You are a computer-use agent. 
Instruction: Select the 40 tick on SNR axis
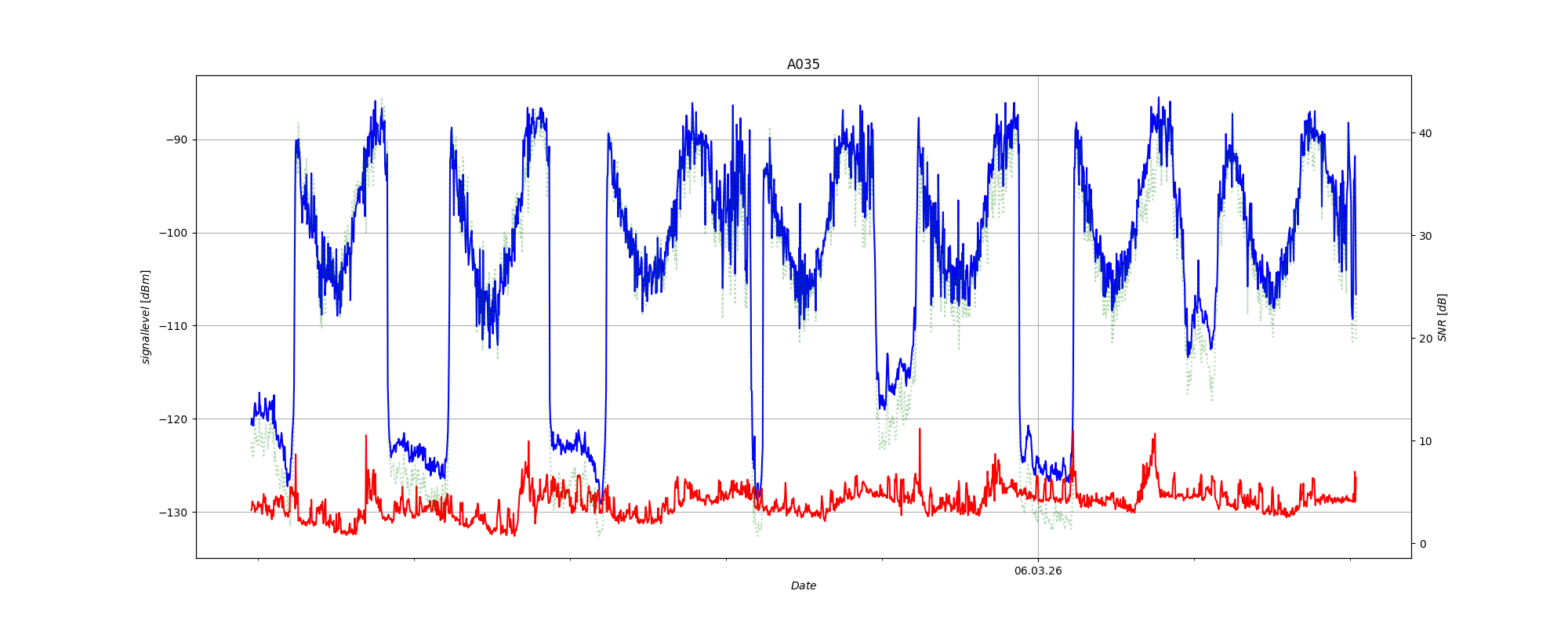1424,133
